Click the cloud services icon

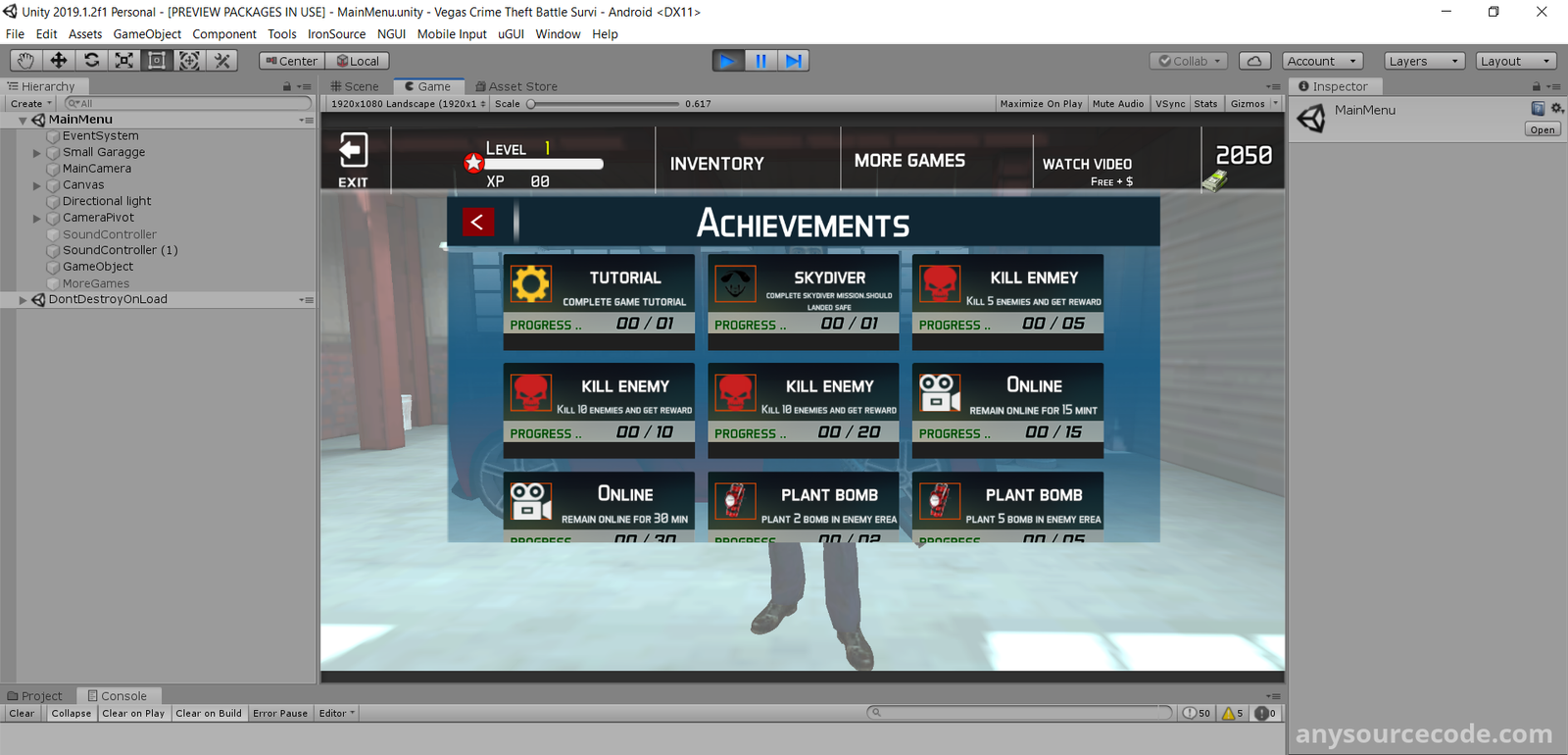pos(1254,61)
